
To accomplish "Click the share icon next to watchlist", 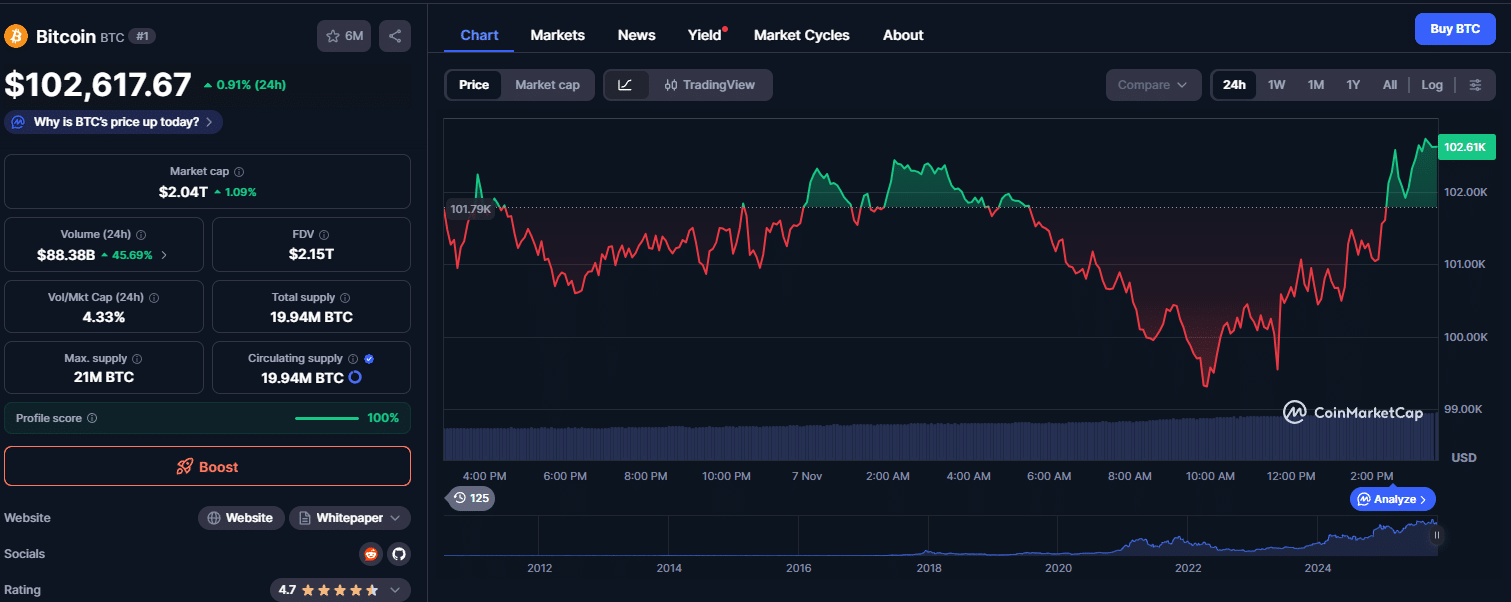I will tap(395, 36).
